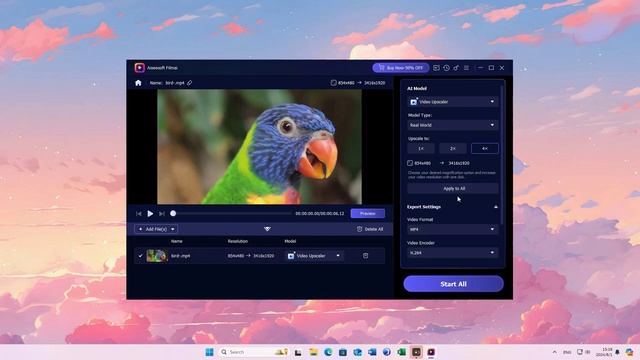The image size is (640, 360).
Task: Open the Windows Start menu
Action: tap(209, 352)
